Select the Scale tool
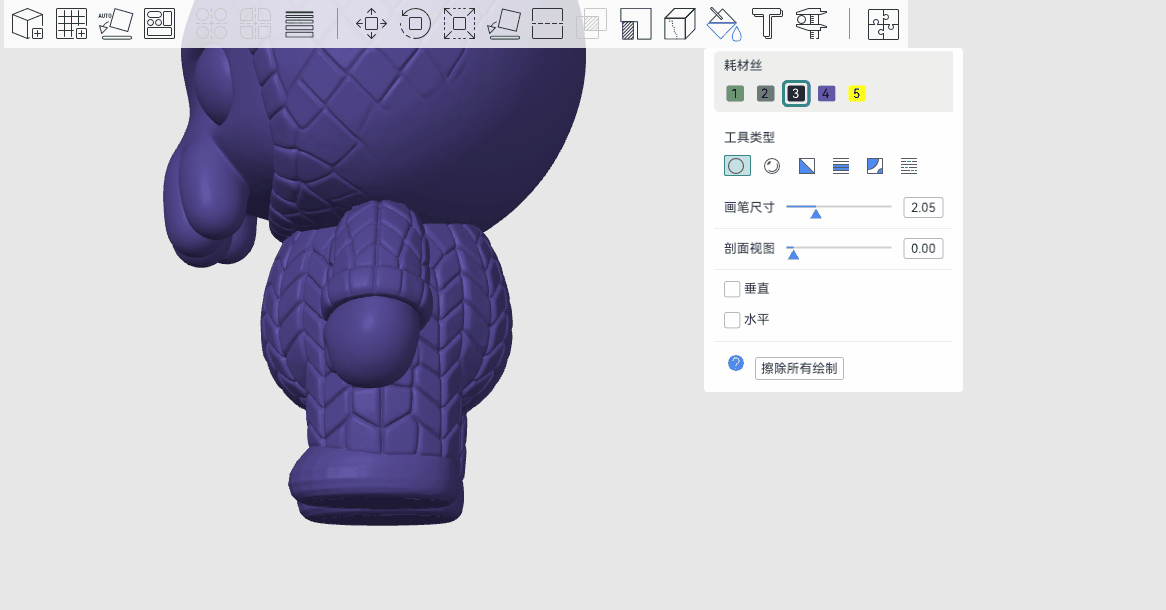 (460, 24)
